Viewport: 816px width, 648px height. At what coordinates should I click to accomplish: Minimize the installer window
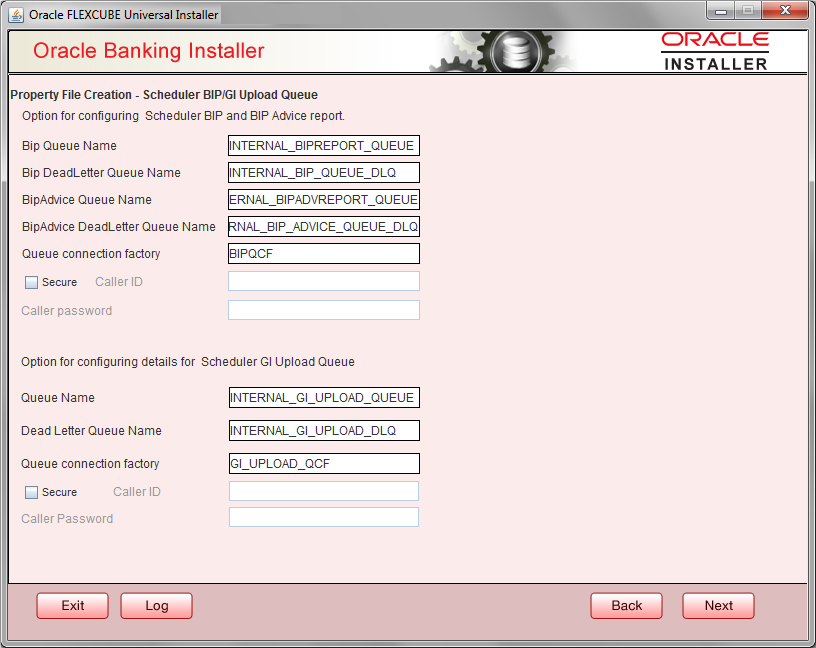click(x=721, y=10)
